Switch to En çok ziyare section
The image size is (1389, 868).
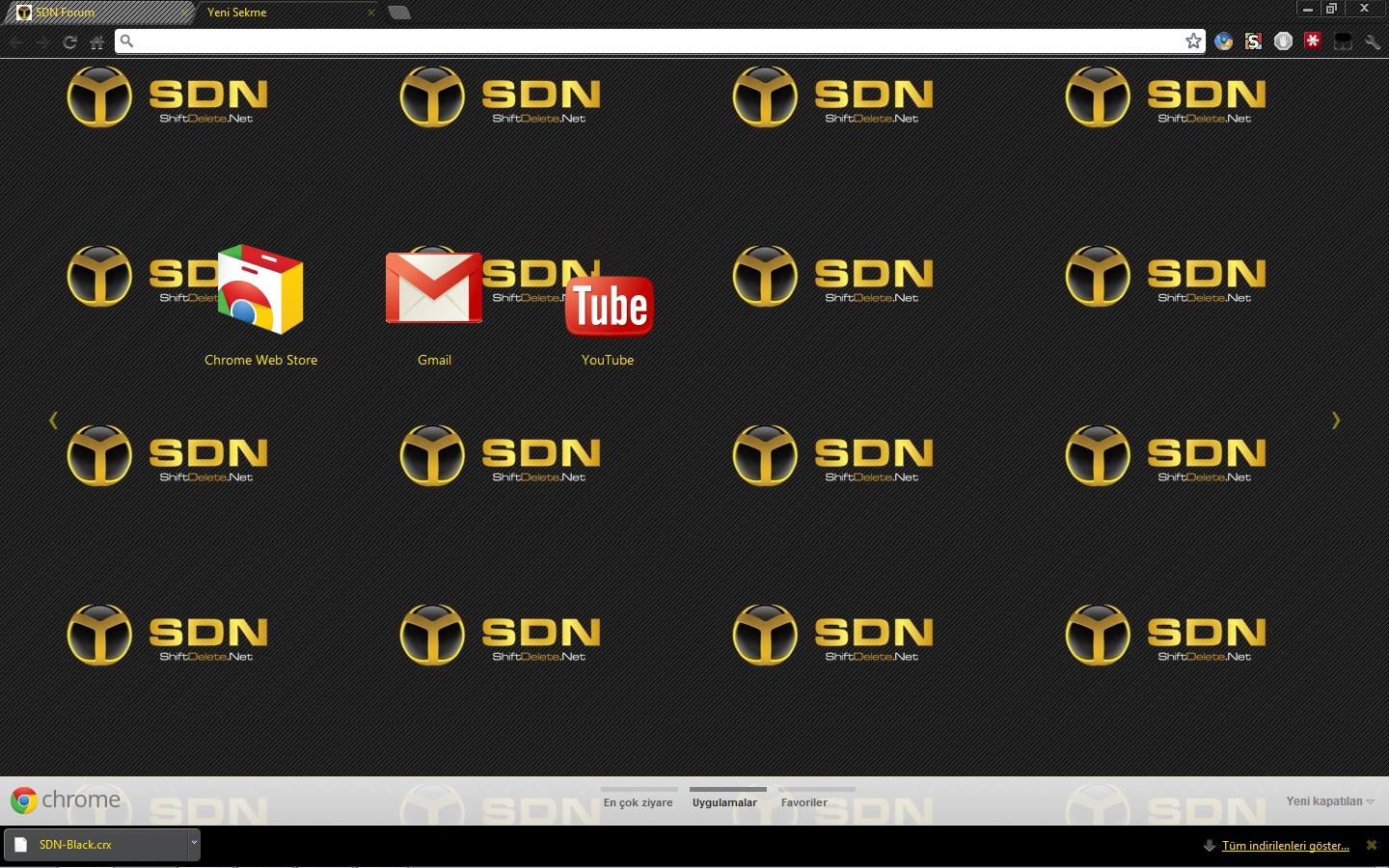639,802
